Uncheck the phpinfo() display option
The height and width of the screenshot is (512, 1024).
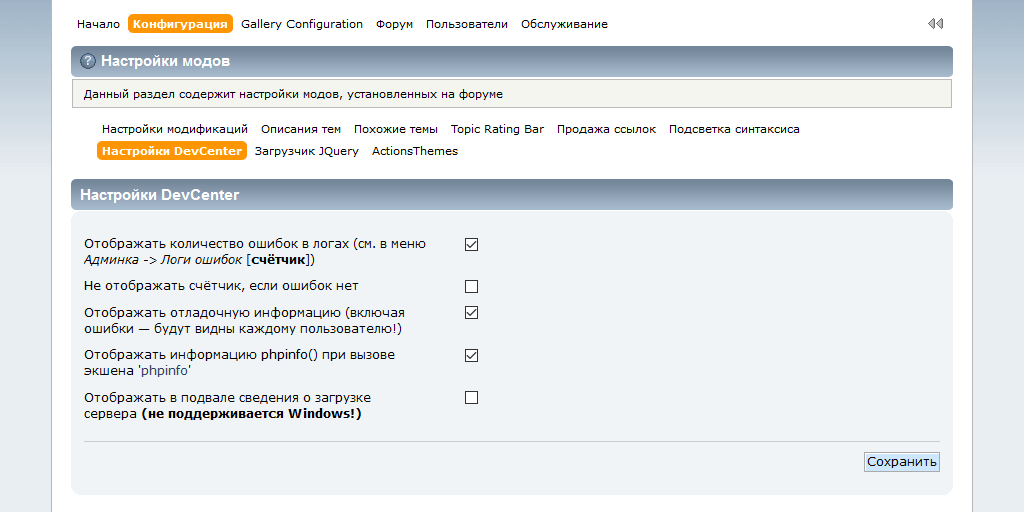click(472, 355)
